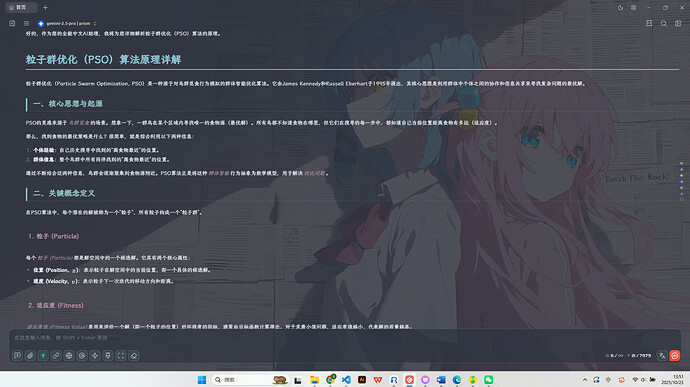This screenshot has height=387, width=690.
Task: Open Windows Start menu
Action: coord(202,380)
